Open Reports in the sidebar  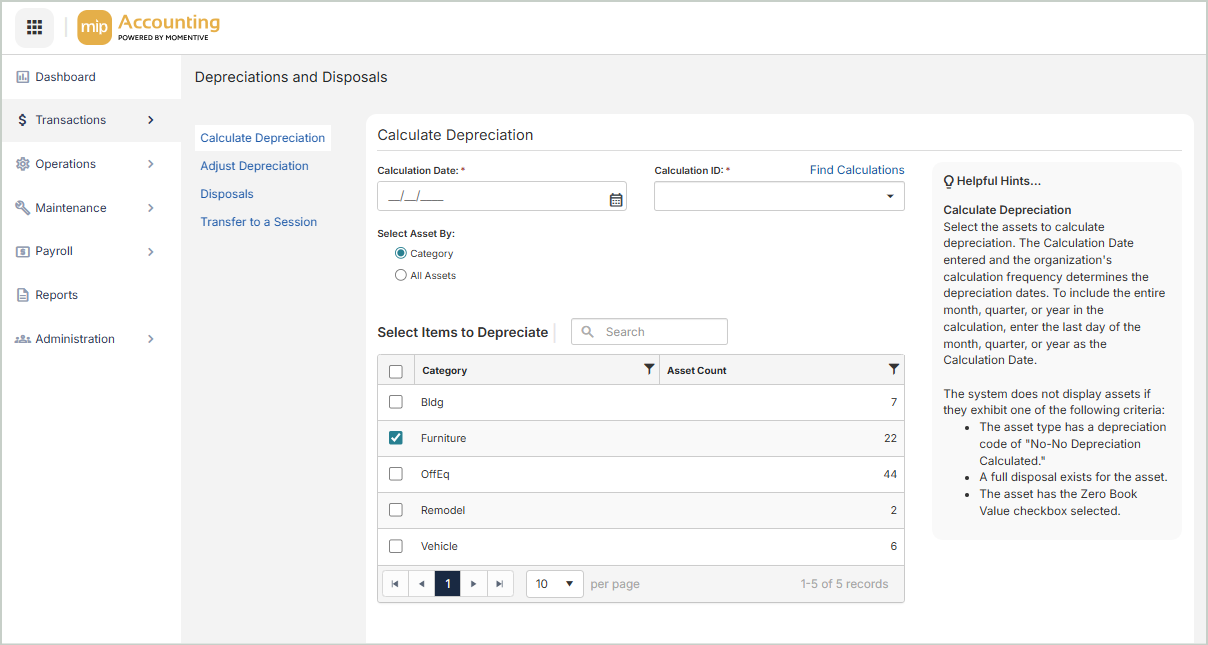tap(56, 295)
